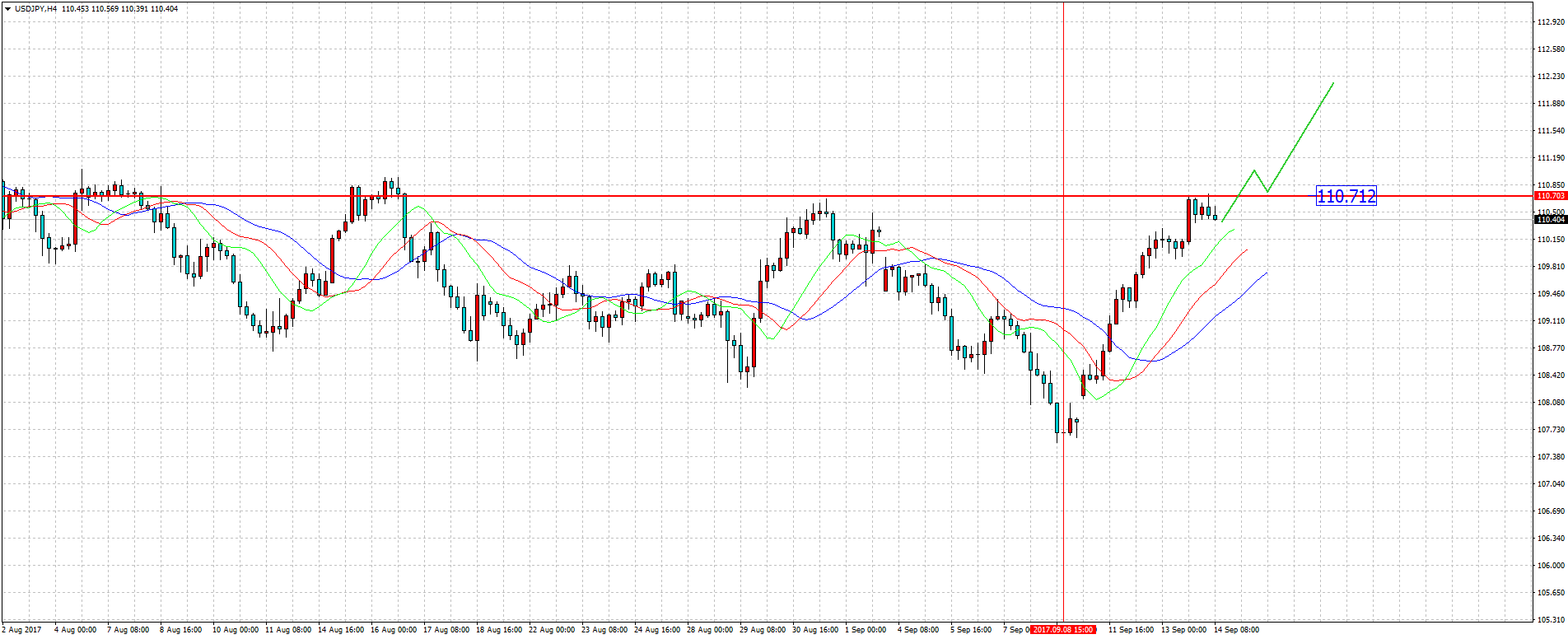This screenshot has height=639, width=1568.
Task: Click the 105.310 level on price scale
Action: tap(1551, 620)
